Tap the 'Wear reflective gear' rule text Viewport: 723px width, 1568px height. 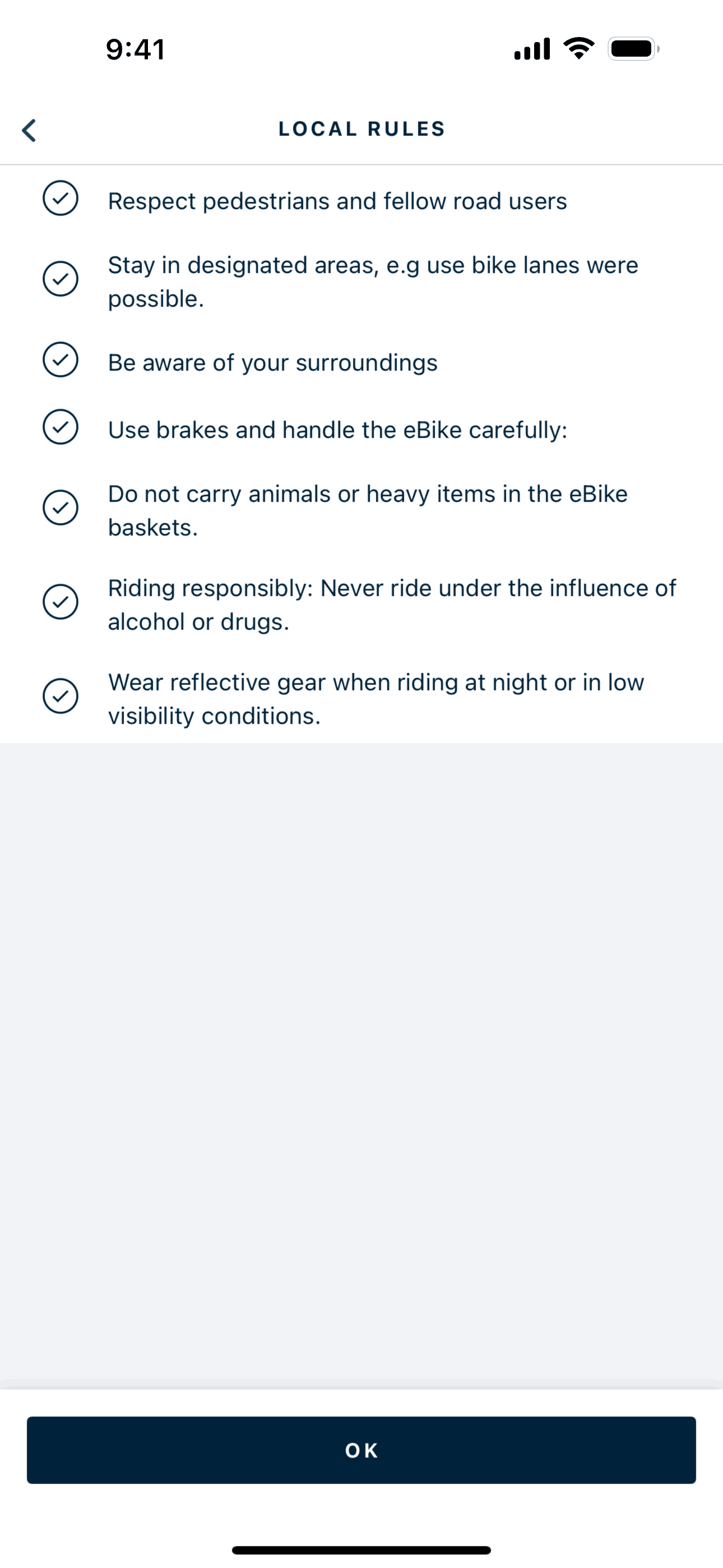[376, 699]
